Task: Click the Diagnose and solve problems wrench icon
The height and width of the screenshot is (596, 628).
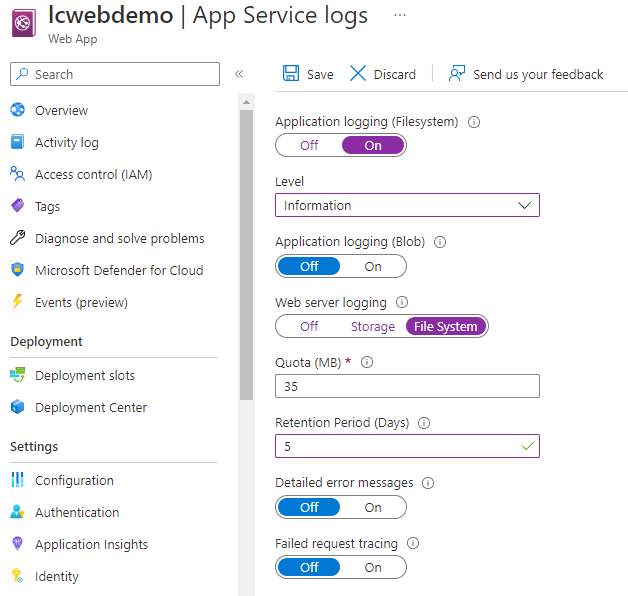Action: pyautogui.click(x=18, y=238)
